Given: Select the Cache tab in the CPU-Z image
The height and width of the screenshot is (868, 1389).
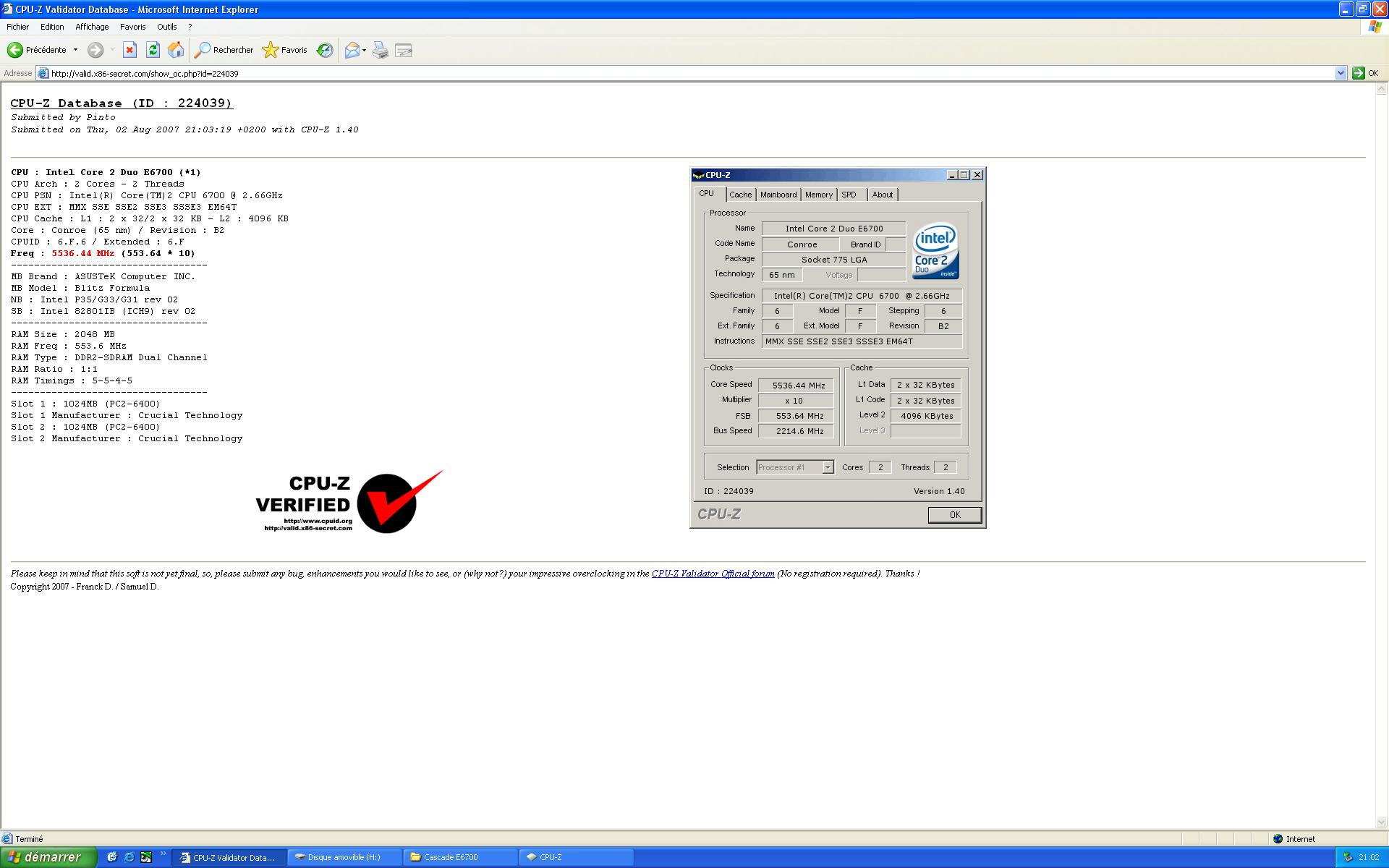Looking at the screenshot, I should [740, 195].
